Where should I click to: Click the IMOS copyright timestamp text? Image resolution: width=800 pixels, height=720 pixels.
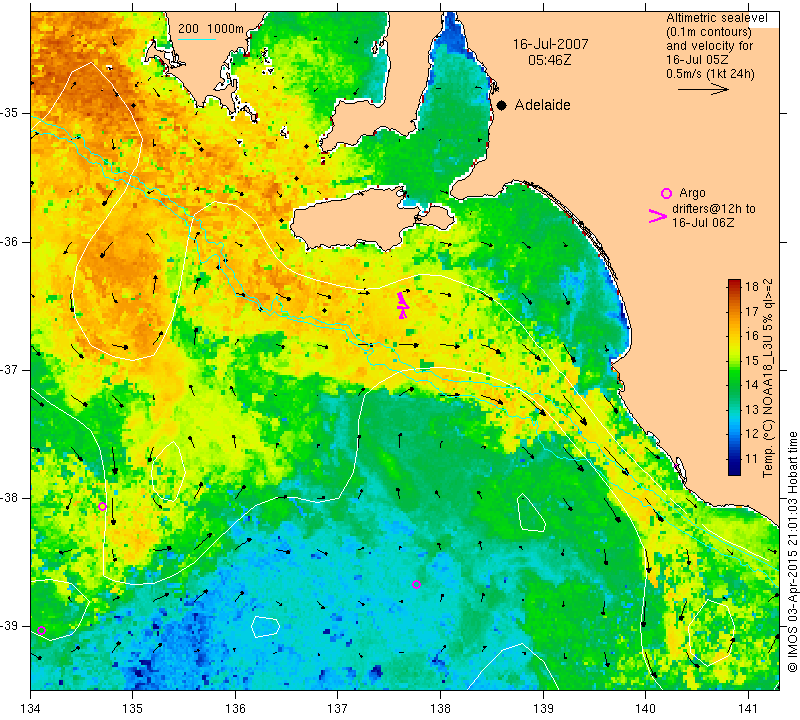792,552
